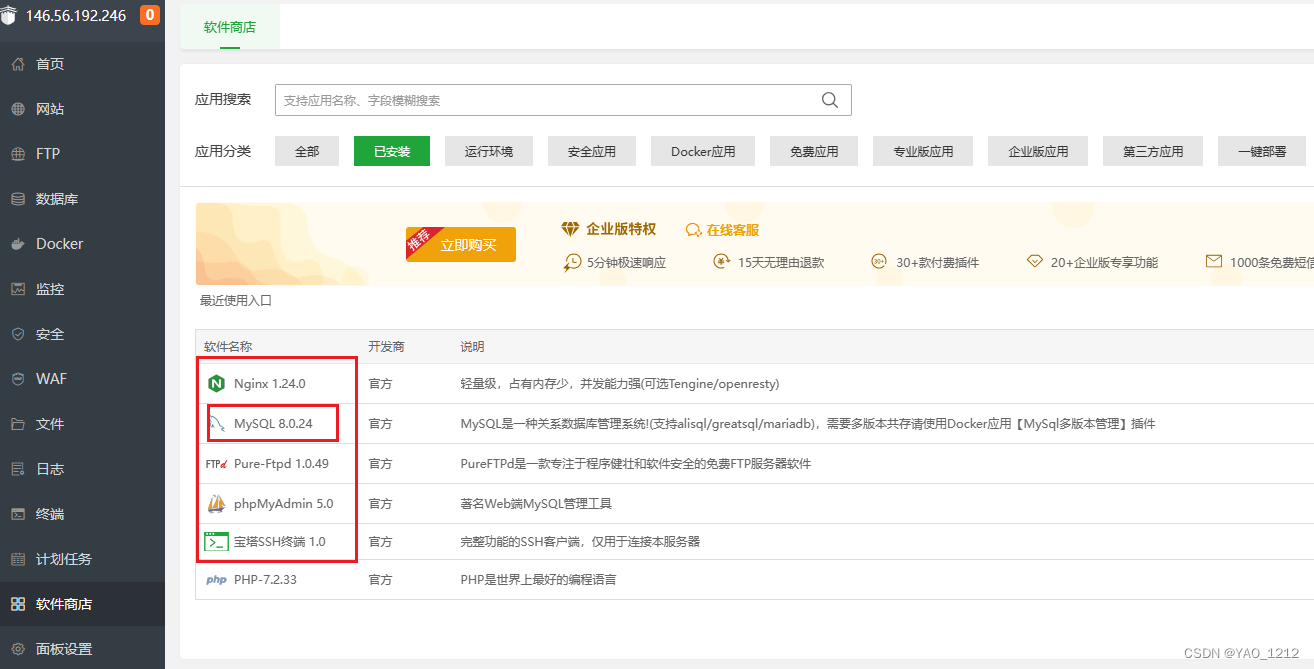The height and width of the screenshot is (669, 1314).
Task: Open Pure-Ftpd 1.0.49 entry
Action: [x=281, y=464]
